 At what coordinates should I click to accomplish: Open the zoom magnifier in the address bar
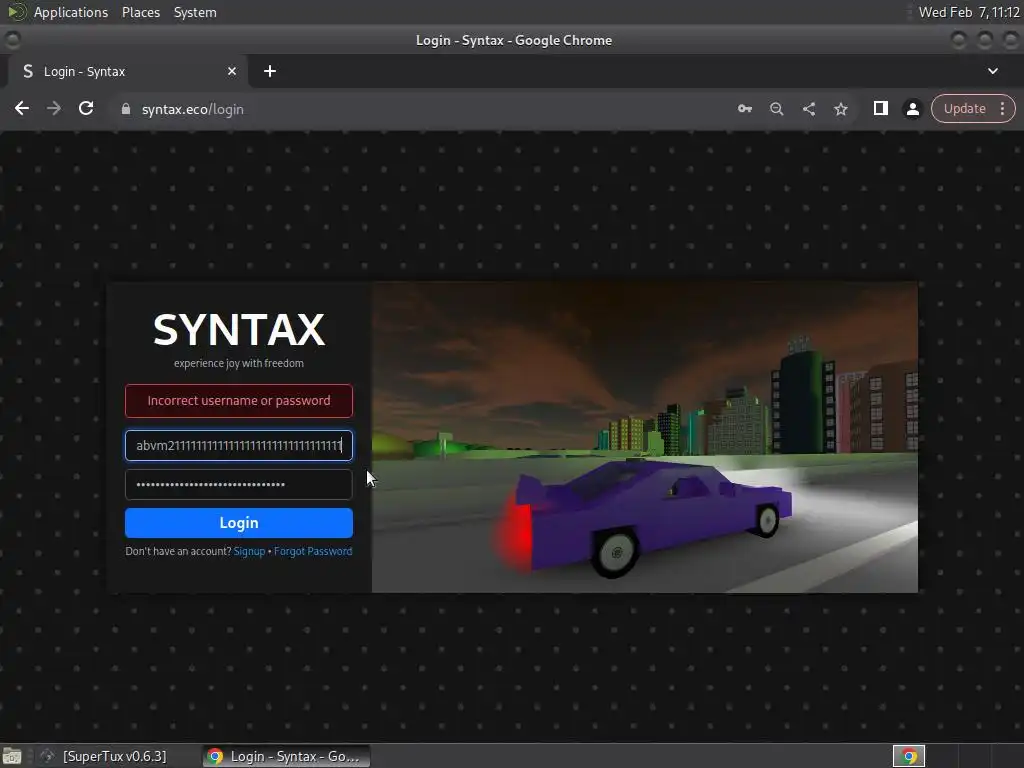coord(776,109)
